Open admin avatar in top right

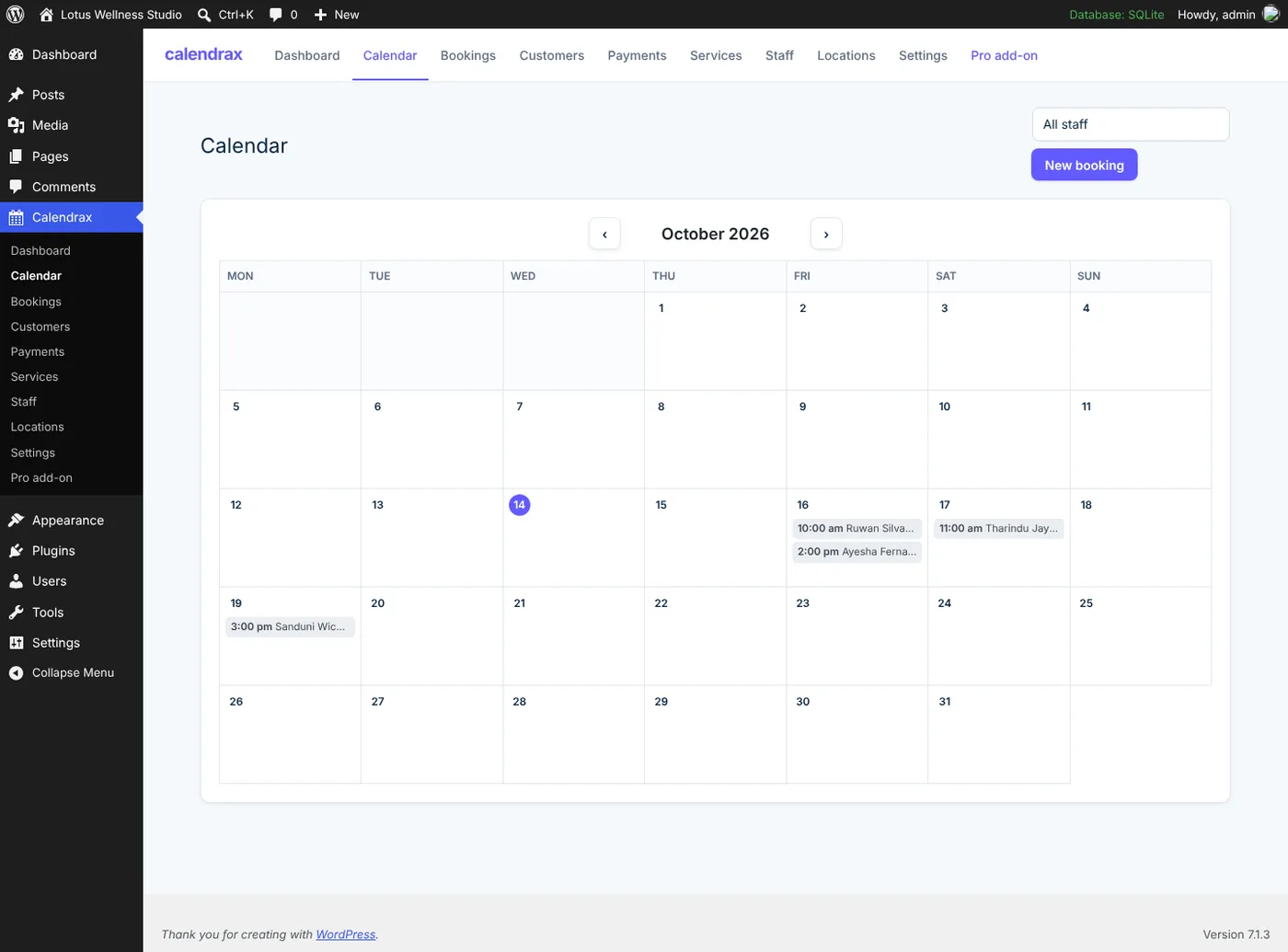1271,15
